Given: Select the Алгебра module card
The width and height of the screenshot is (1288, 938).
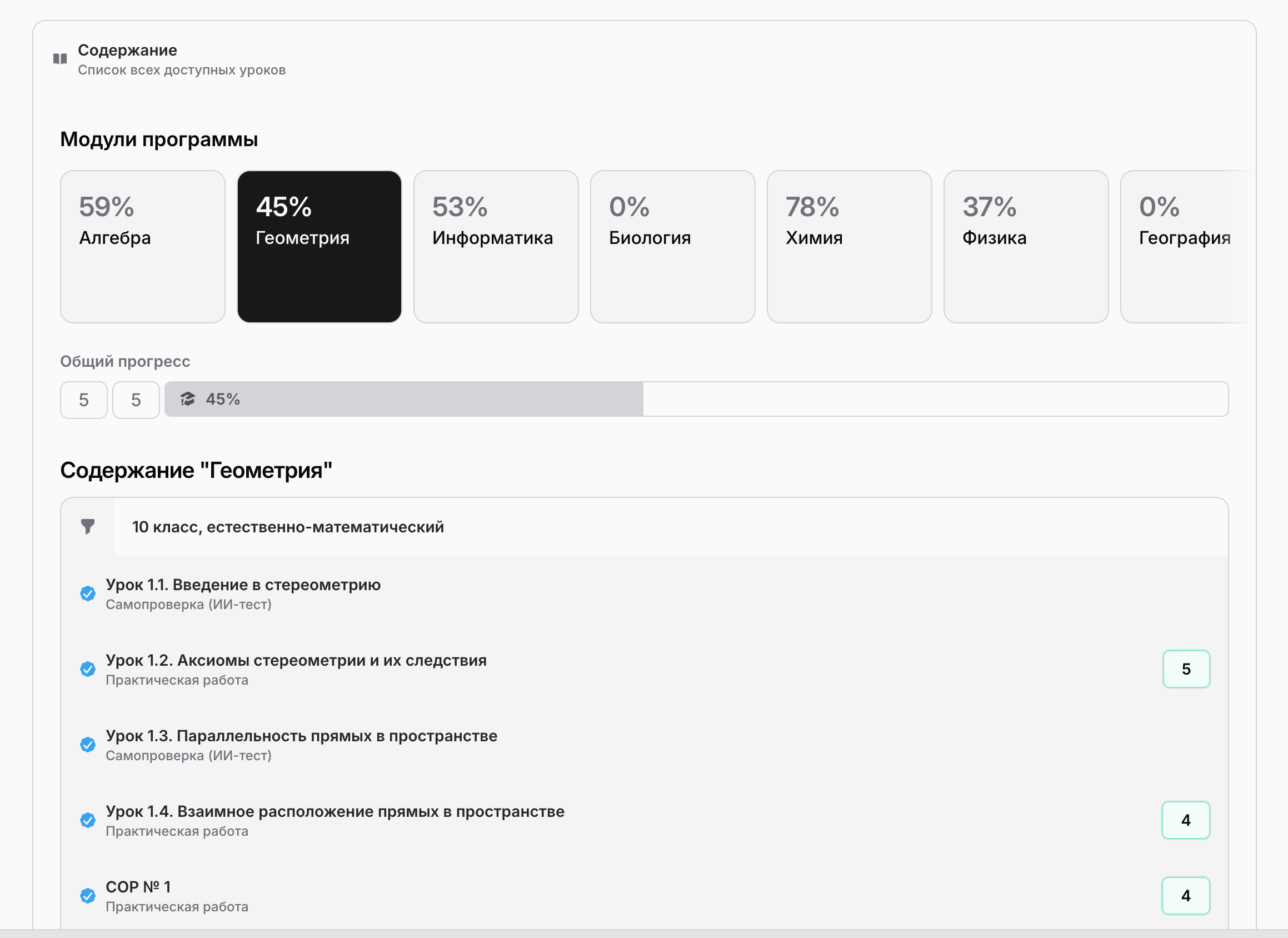Looking at the screenshot, I should 143,246.
